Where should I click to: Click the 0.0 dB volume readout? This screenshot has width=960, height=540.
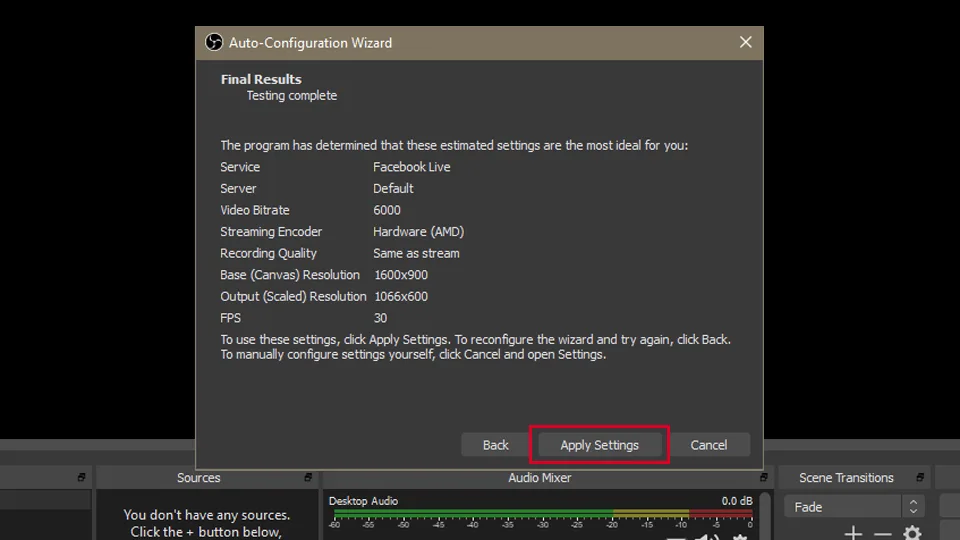pos(737,501)
